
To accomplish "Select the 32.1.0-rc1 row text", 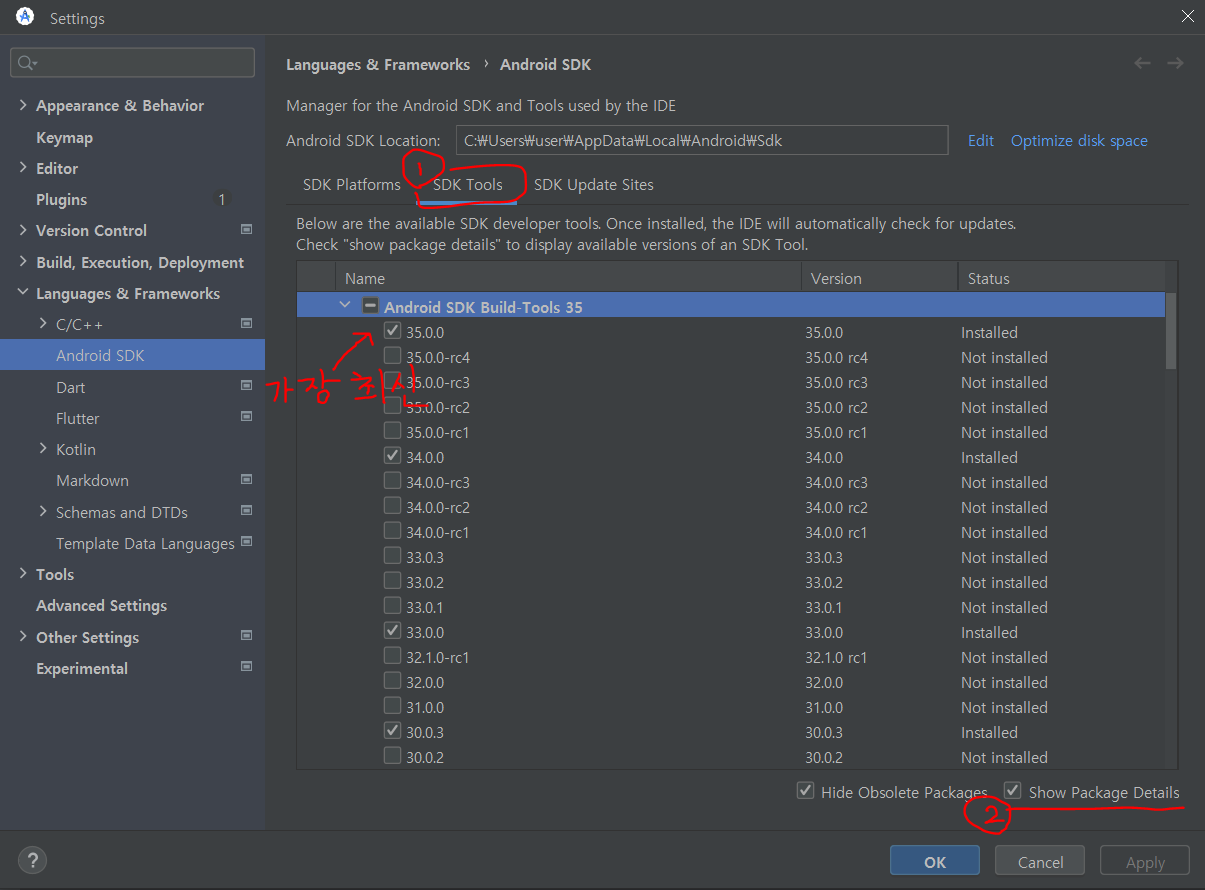I will [437, 657].
